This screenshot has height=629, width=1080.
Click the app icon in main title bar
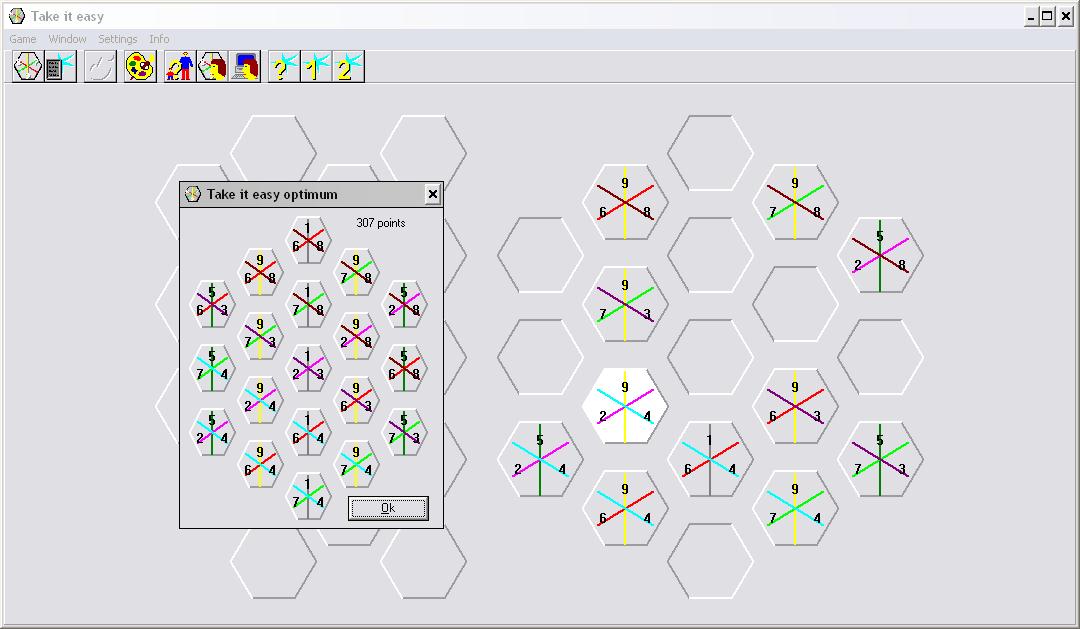(17, 16)
